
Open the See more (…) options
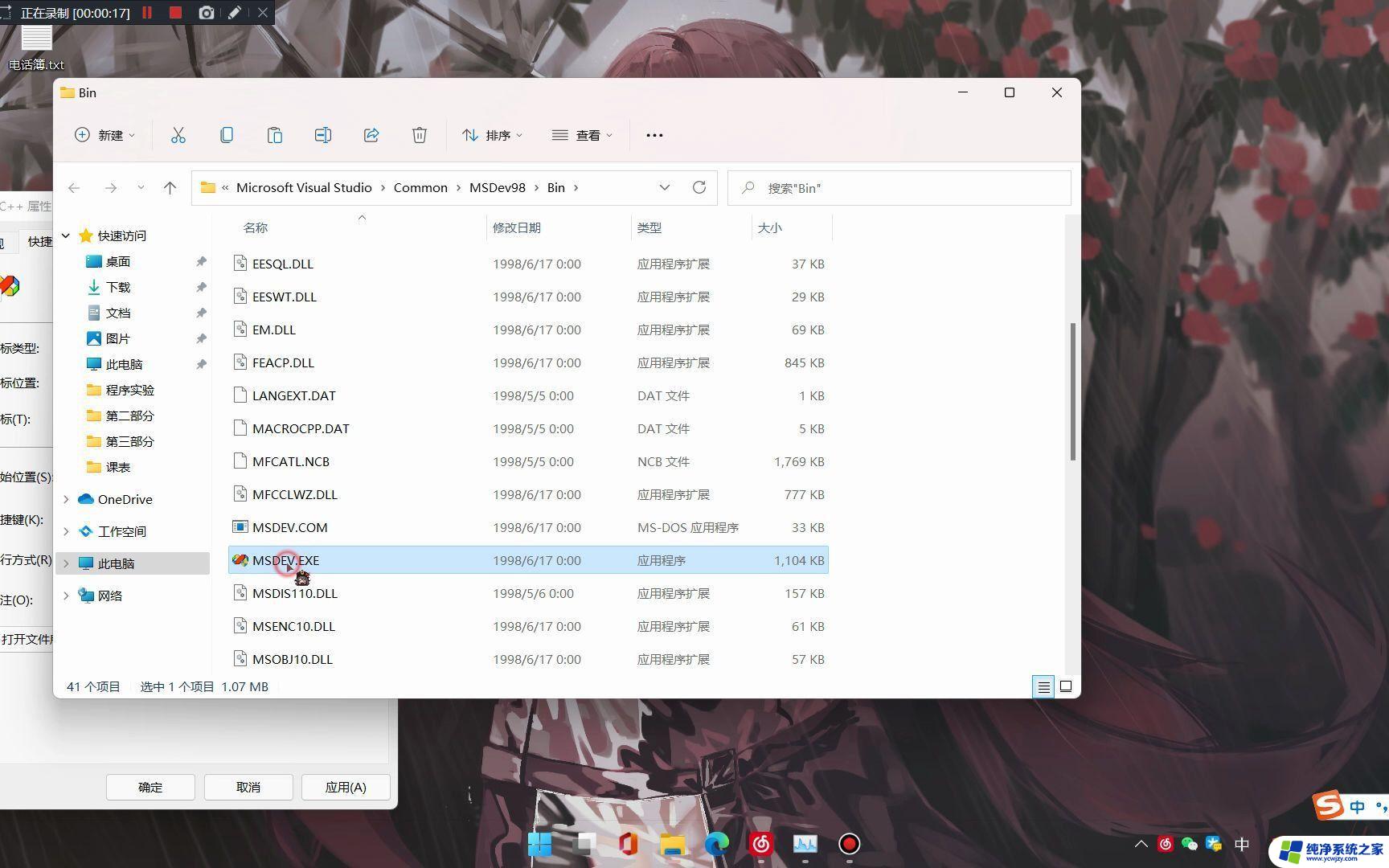pos(654,135)
